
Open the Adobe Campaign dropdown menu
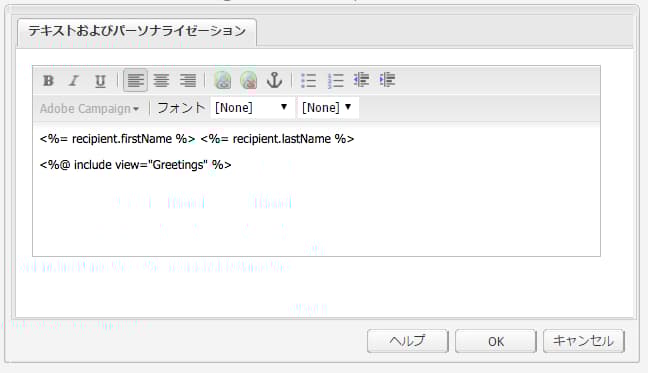89,109
